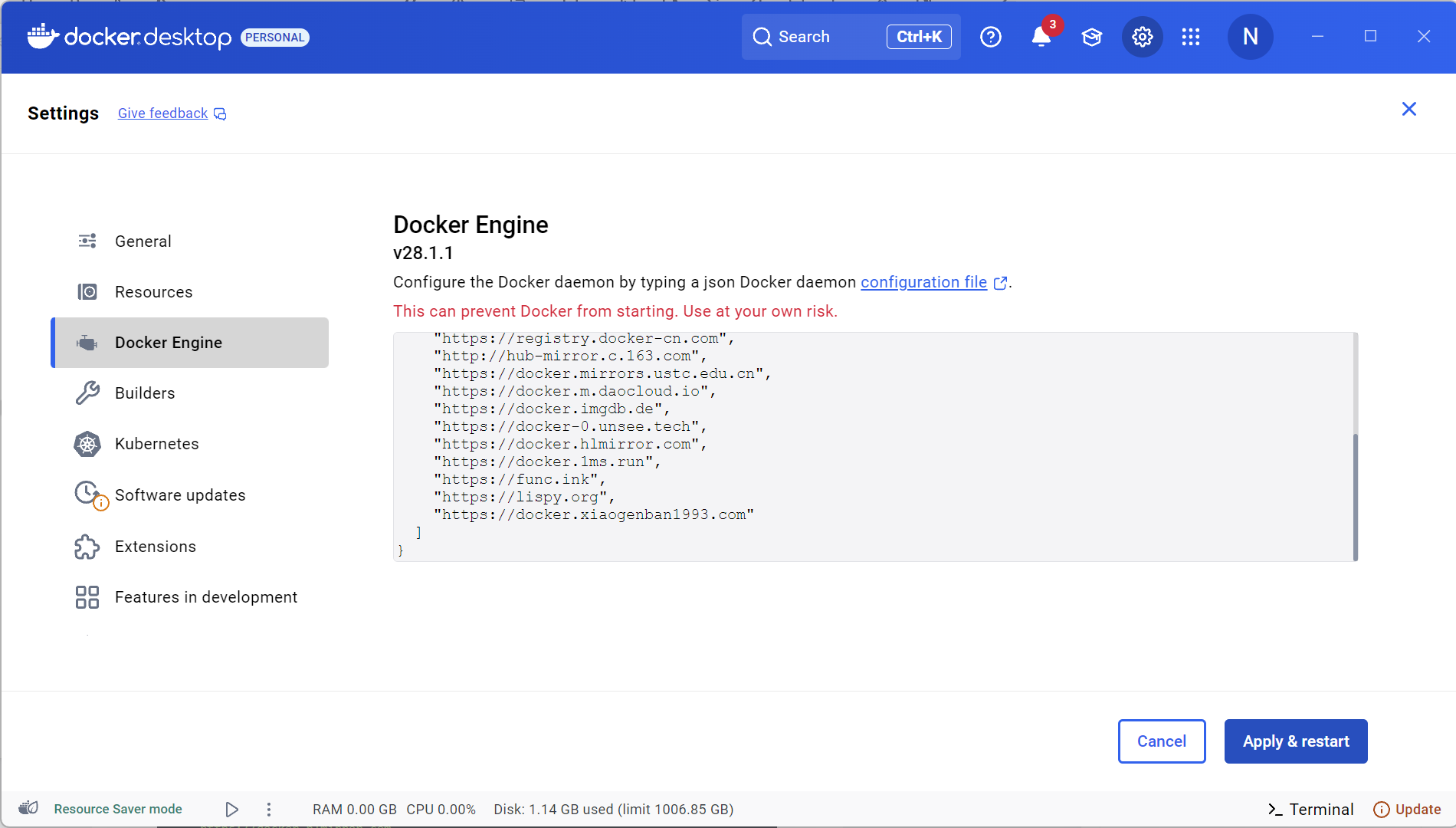Open the Learning Center graduation cap icon

(x=1091, y=36)
